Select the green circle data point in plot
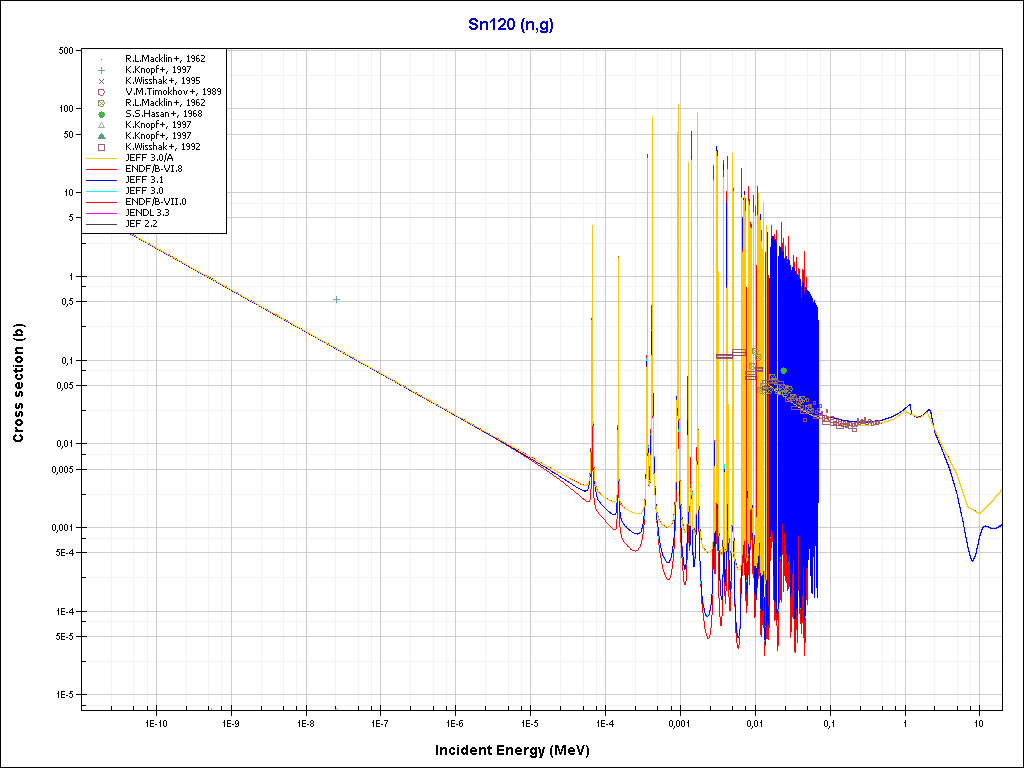 [x=784, y=370]
